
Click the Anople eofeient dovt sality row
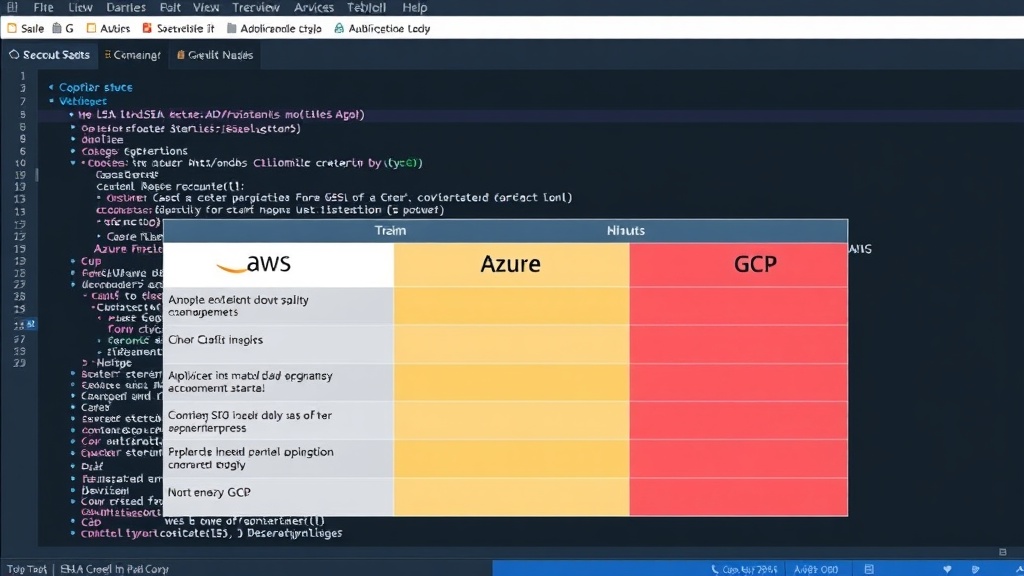(278, 306)
